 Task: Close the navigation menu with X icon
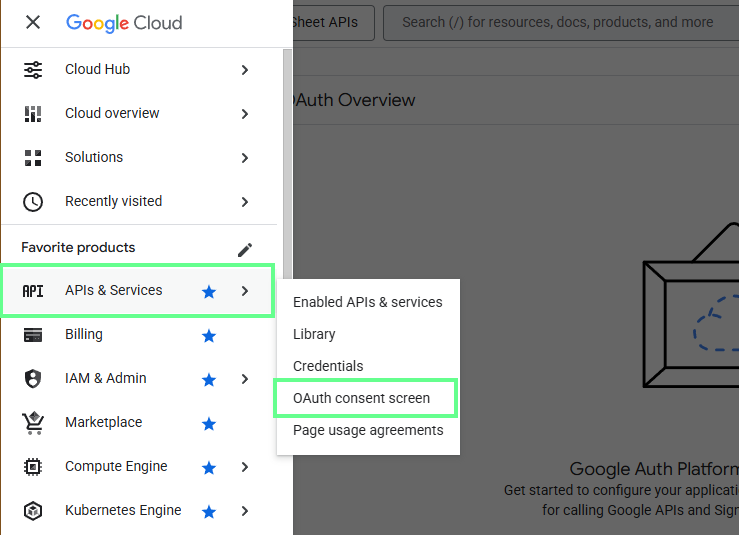click(x=33, y=22)
